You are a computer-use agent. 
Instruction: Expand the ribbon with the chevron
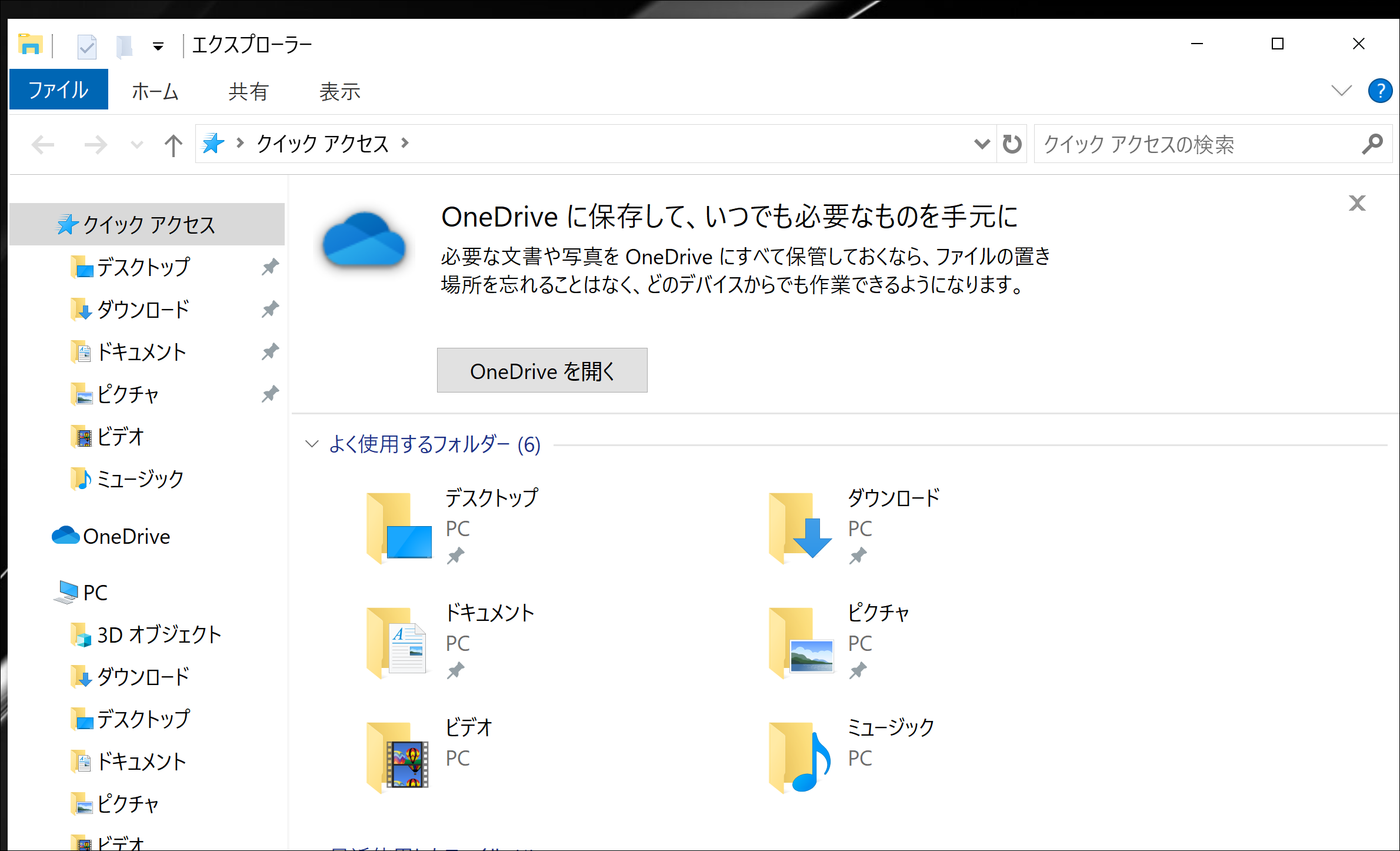point(1341,91)
